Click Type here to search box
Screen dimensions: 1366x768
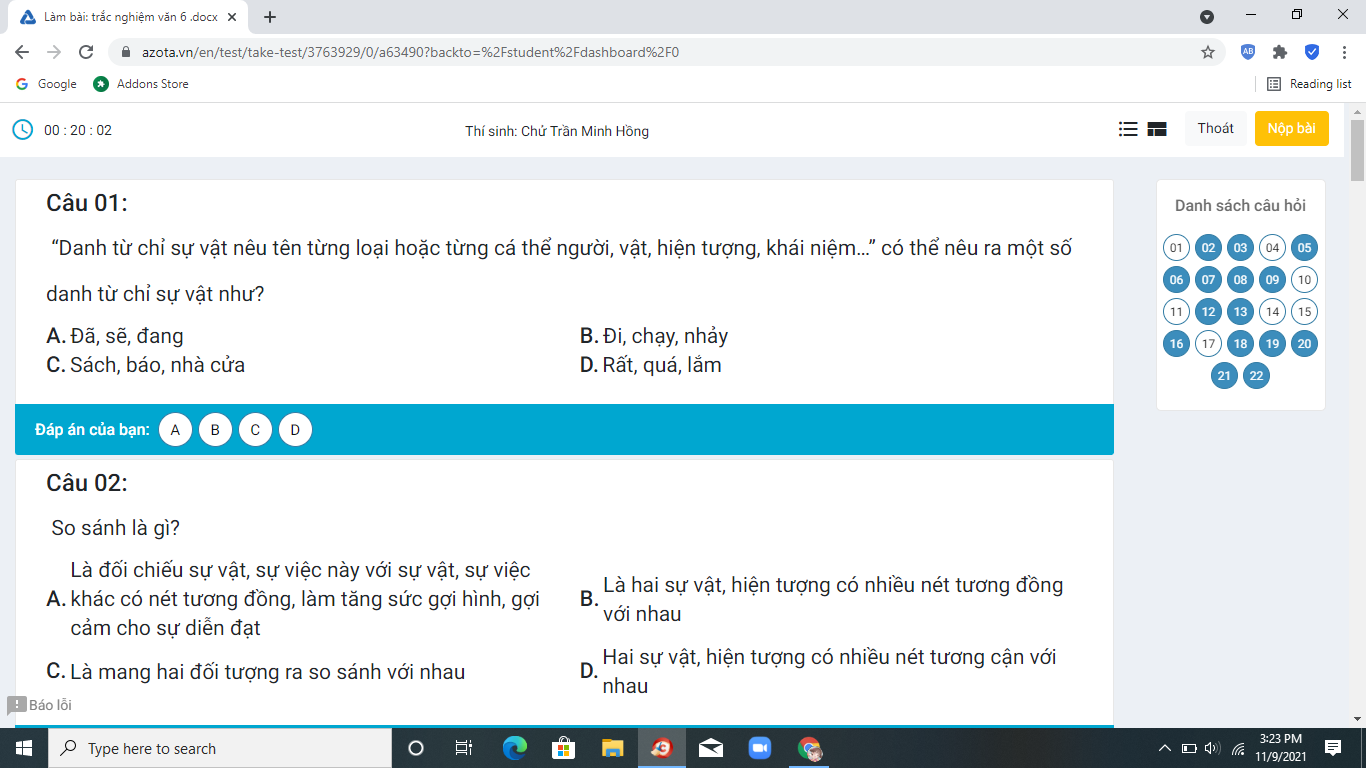click(220, 748)
